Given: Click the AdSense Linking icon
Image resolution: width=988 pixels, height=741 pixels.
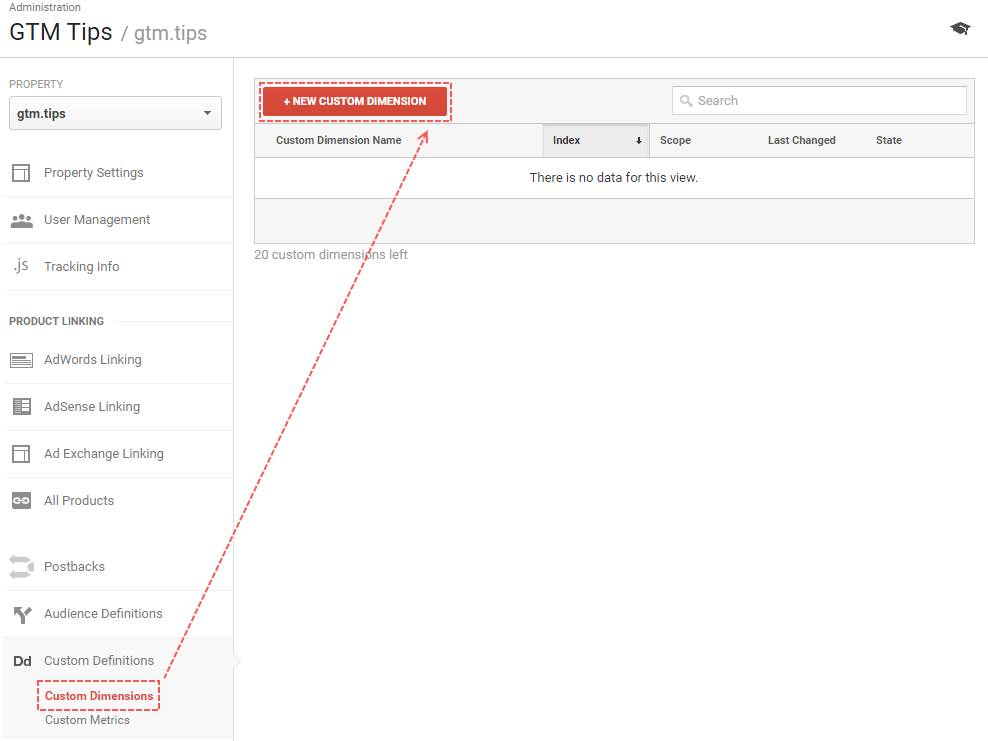Looking at the screenshot, I should tap(21, 406).
